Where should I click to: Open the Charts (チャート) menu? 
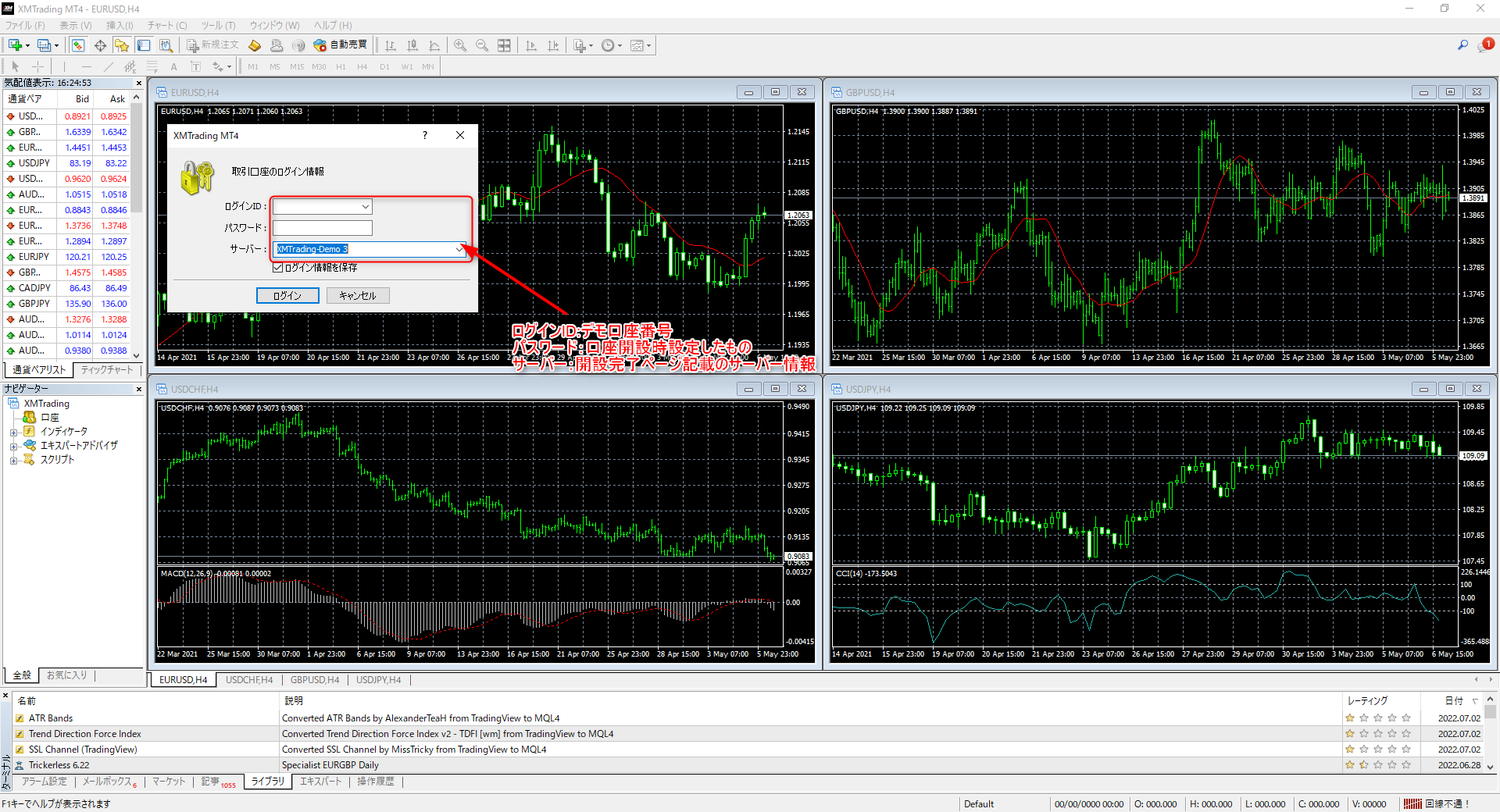pyautogui.click(x=166, y=25)
